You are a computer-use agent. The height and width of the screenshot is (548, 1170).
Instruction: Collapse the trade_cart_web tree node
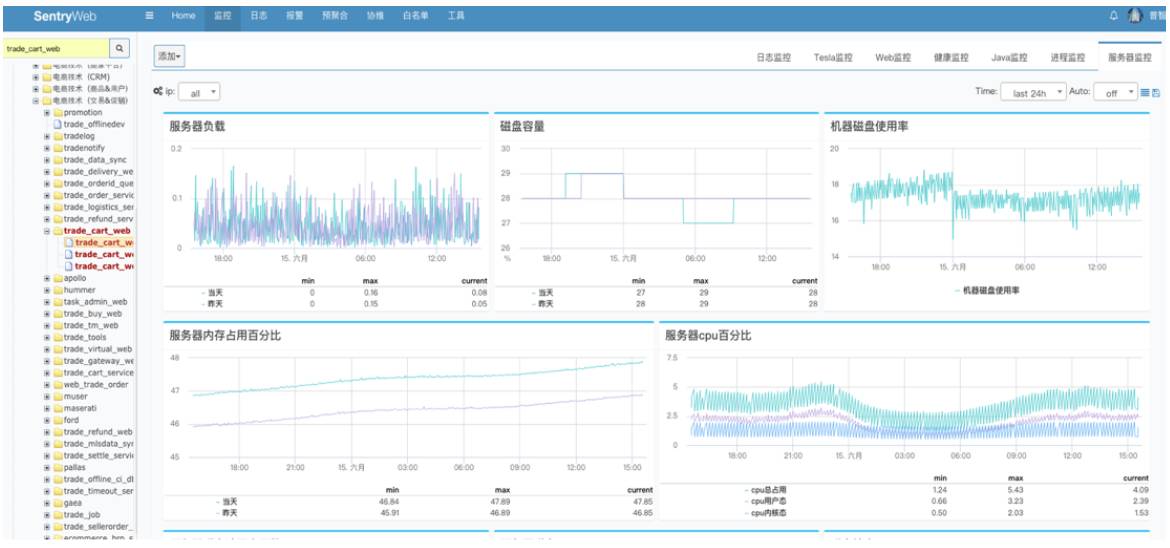pyautogui.click(x=46, y=231)
